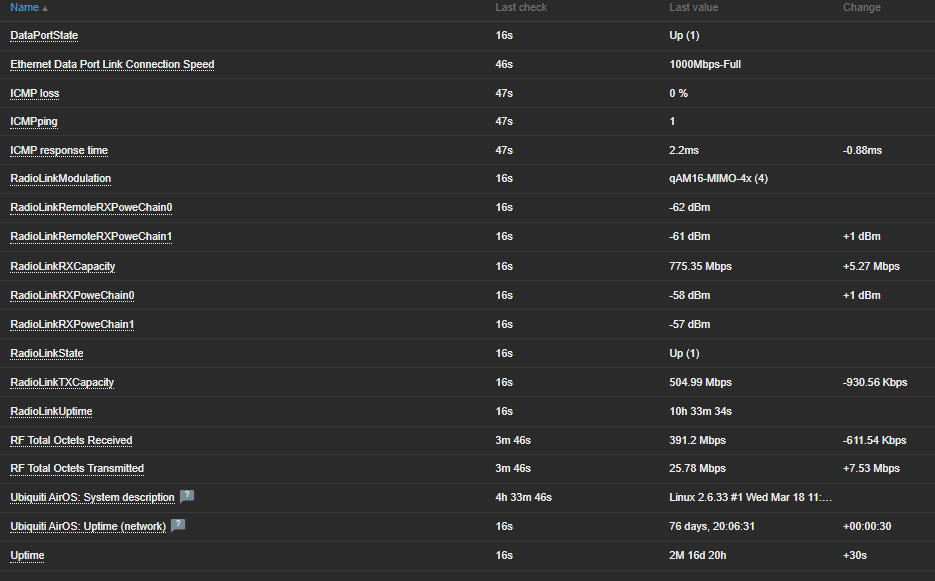Open ICMP response time item

pos(59,150)
